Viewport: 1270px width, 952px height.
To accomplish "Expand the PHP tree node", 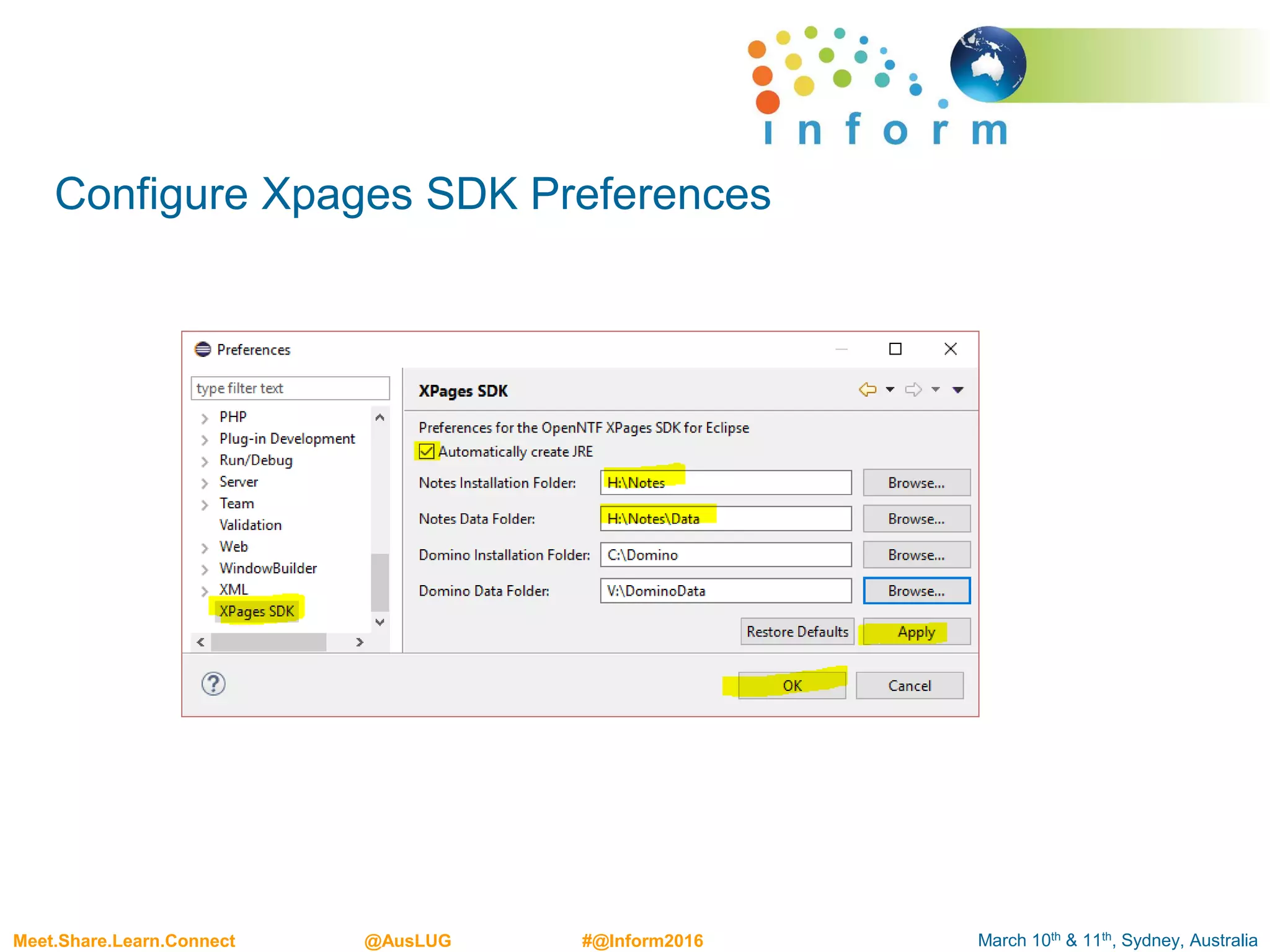I will [205, 418].
